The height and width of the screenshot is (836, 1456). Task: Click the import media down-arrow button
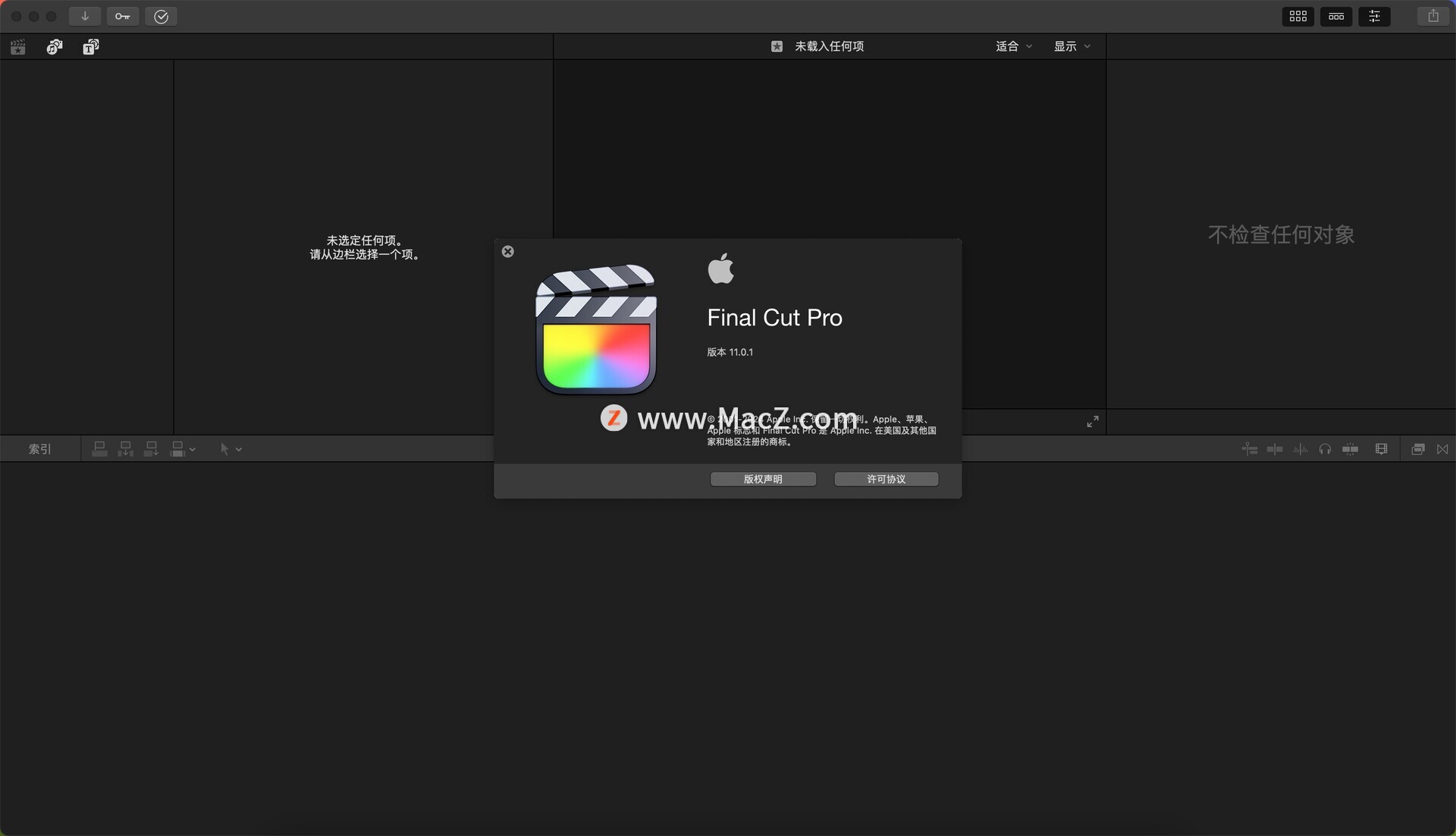[85, 16]
